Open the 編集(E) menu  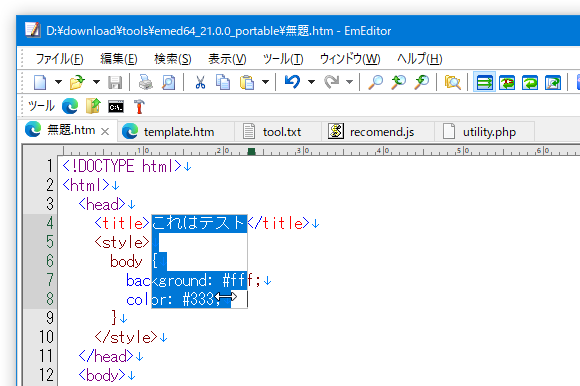119,59
